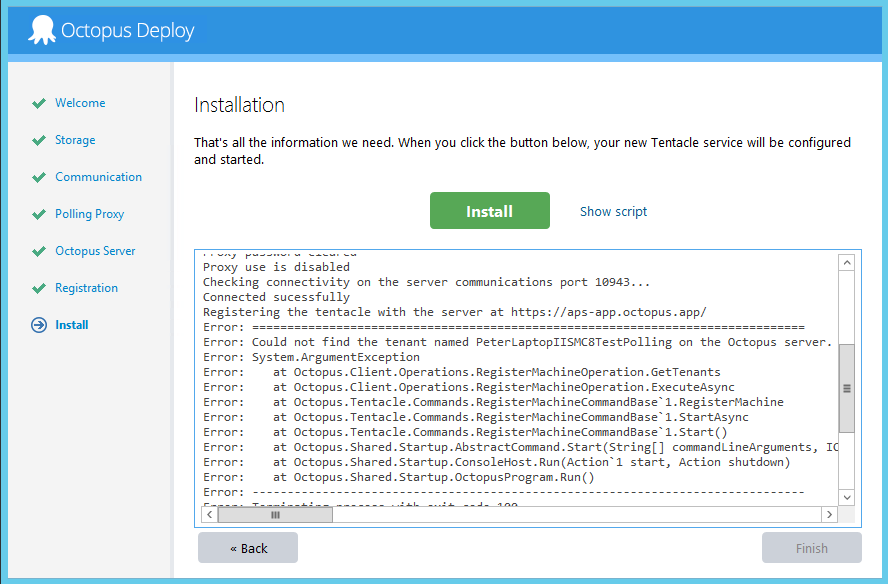Click the Welcome step checkmark icon

coord(39,103)
